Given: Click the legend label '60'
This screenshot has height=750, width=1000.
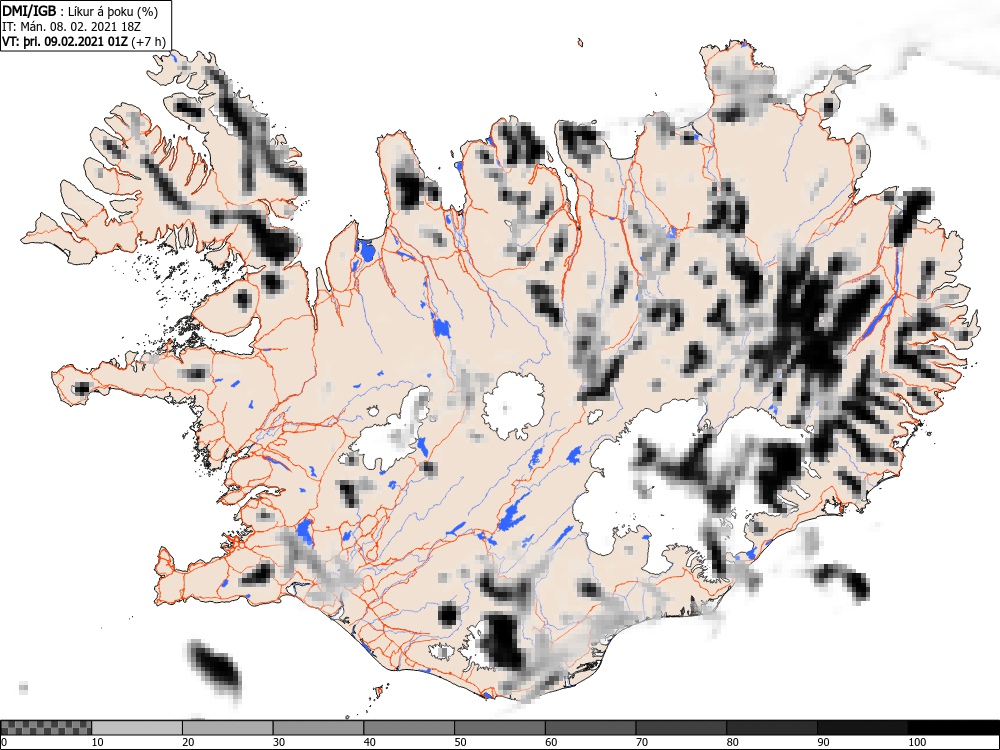Looking at the screenshot, I should click(x=551, y=742).
